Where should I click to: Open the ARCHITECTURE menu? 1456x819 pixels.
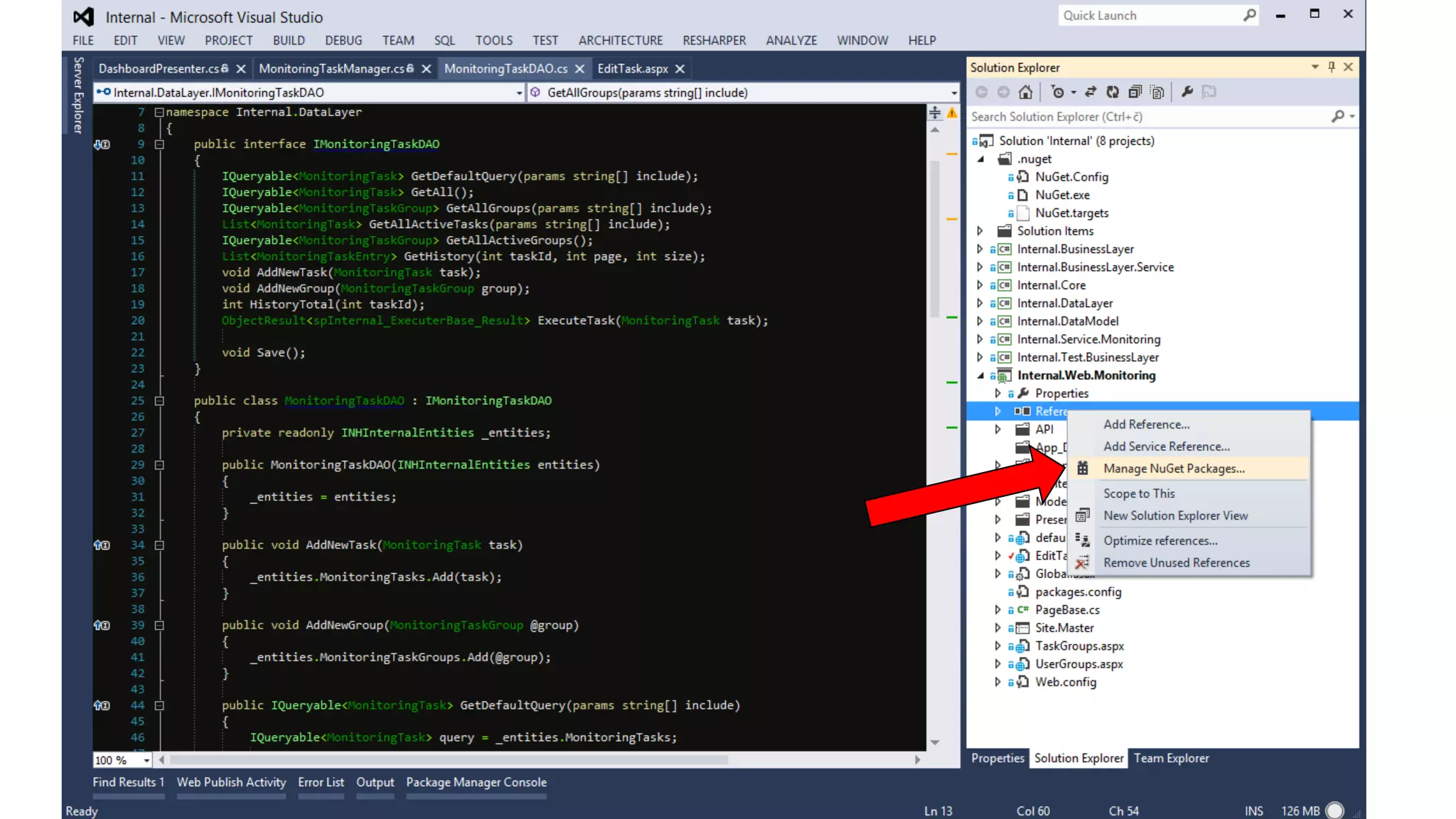(620, 41)
